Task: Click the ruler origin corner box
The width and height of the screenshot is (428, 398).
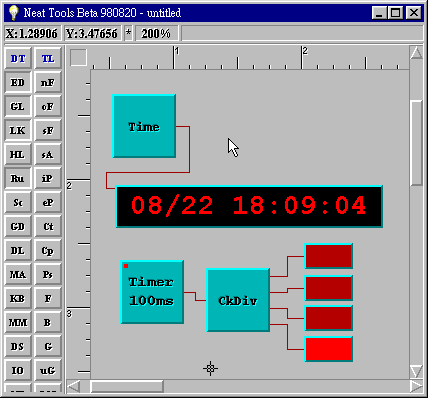Action: pyautogui.click(x=78, y=57)
